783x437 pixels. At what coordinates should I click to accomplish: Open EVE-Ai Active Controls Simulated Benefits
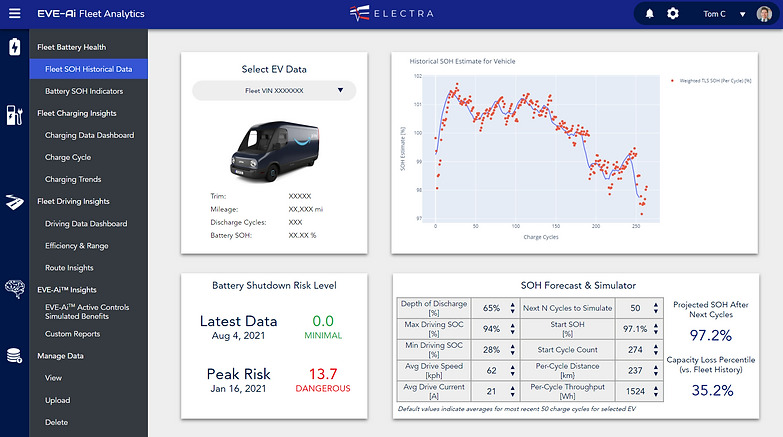coord(87,312)
